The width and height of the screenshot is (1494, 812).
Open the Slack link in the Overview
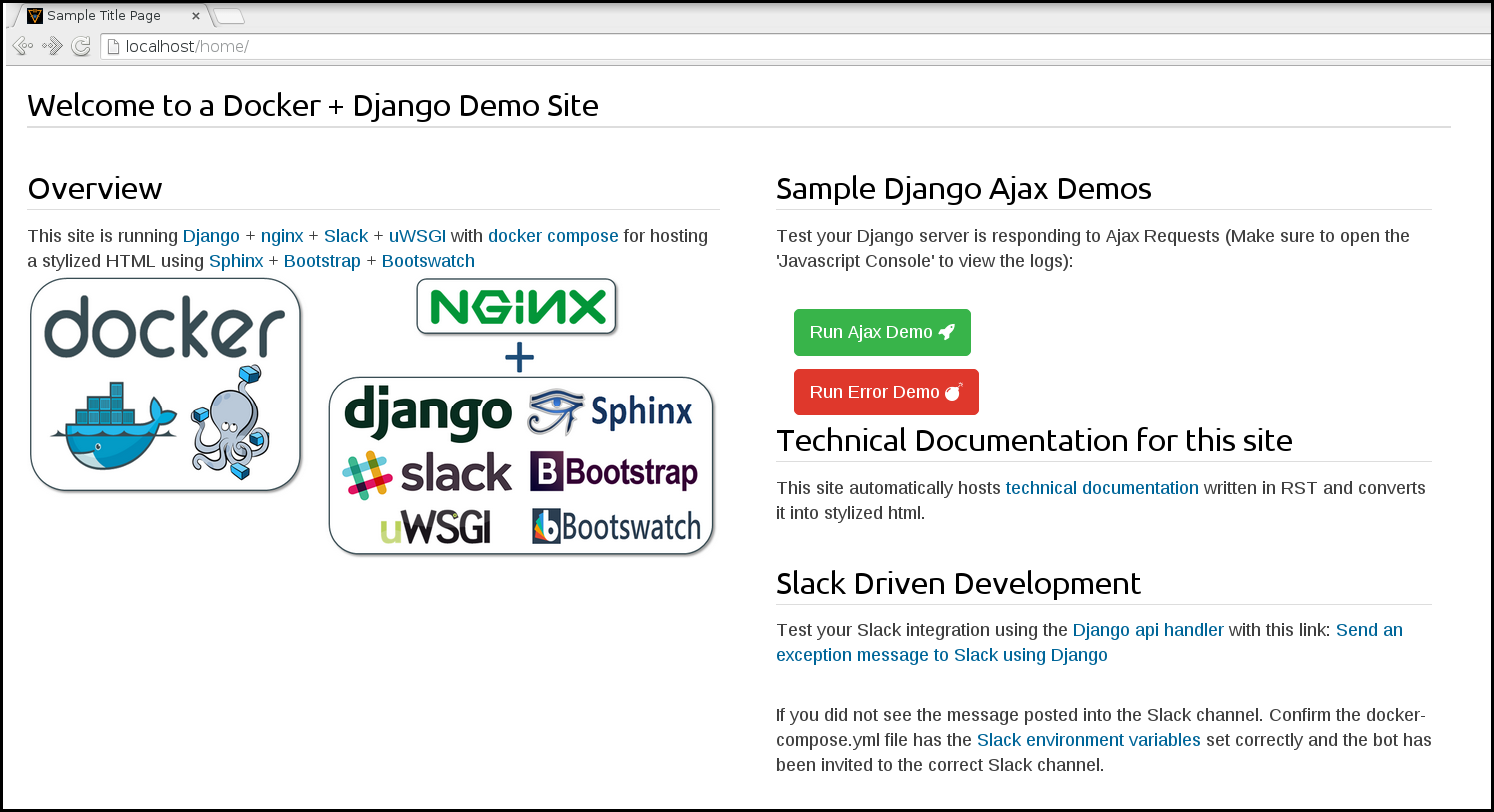(346, 236)
